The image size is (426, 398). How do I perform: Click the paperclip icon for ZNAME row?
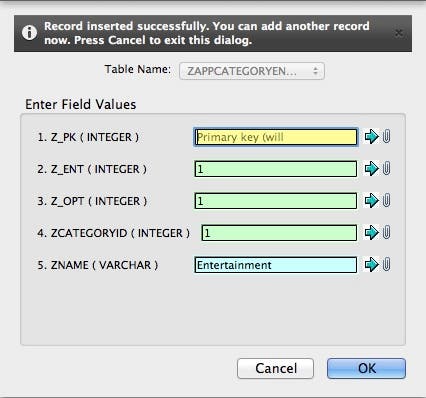coord(386,264)
